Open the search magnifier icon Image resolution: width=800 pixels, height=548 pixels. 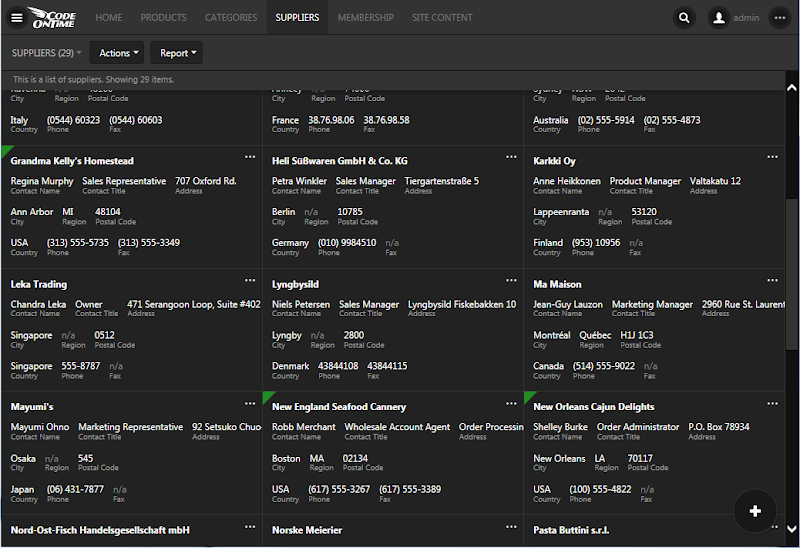[684, 18]
